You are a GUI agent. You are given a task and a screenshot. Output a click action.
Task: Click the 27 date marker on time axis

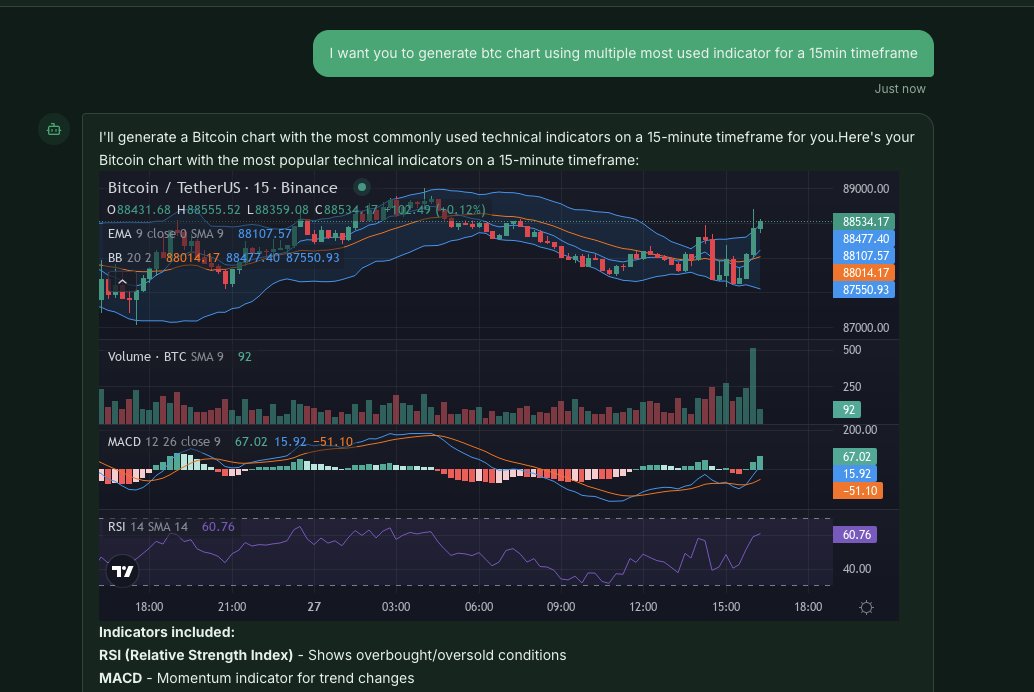point(314,607)
